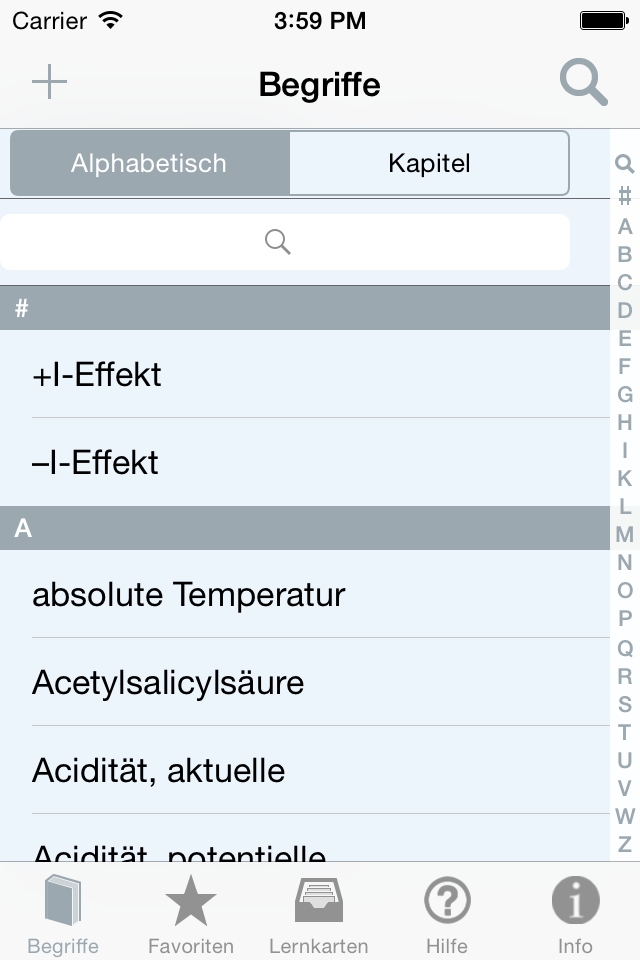Image resolution: width=640 pixels, height=960 pixels.
Task: Tap the plus icon to add a term
Action: point(49,82)
